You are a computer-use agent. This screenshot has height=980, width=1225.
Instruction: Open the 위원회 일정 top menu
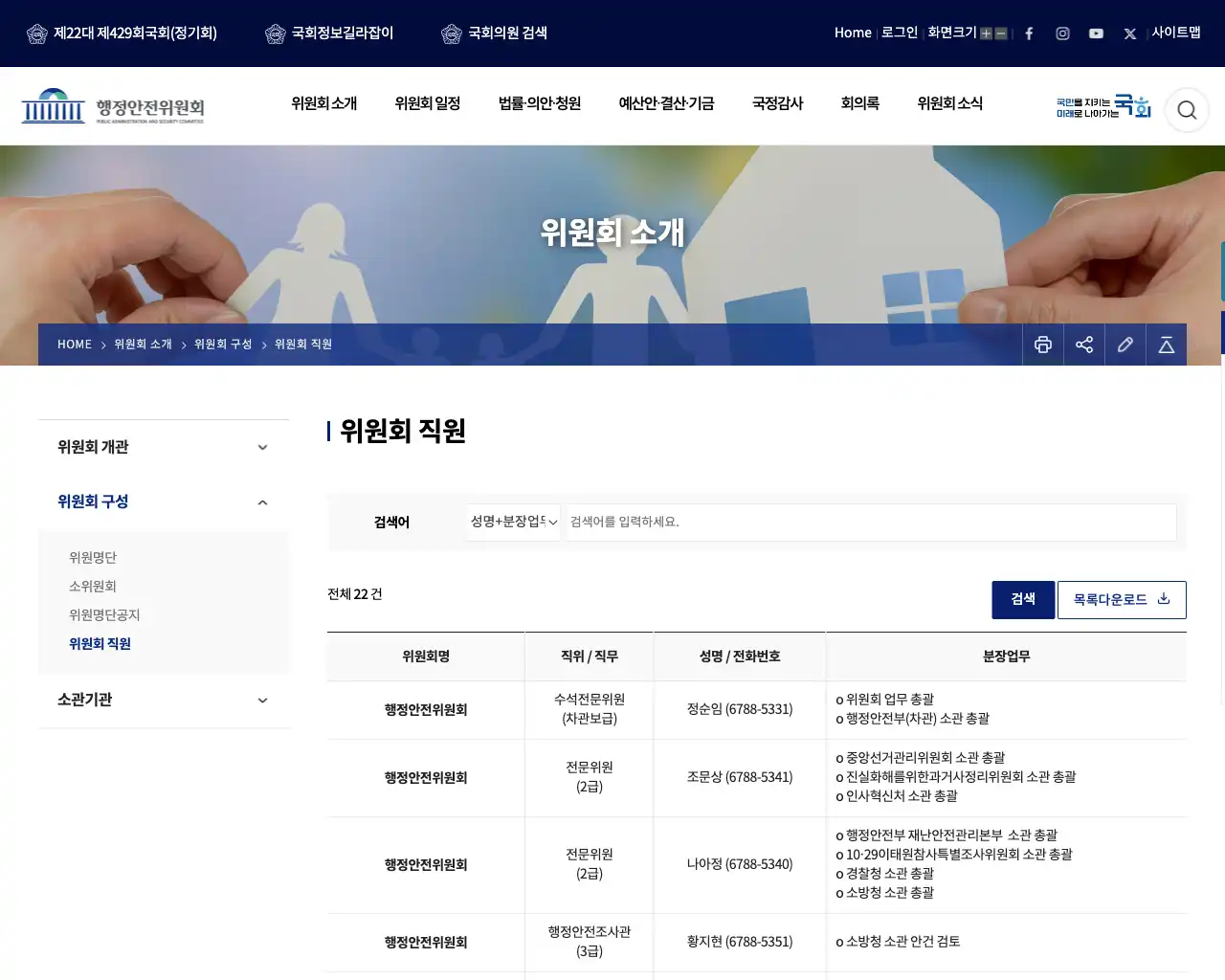point(428,103)
